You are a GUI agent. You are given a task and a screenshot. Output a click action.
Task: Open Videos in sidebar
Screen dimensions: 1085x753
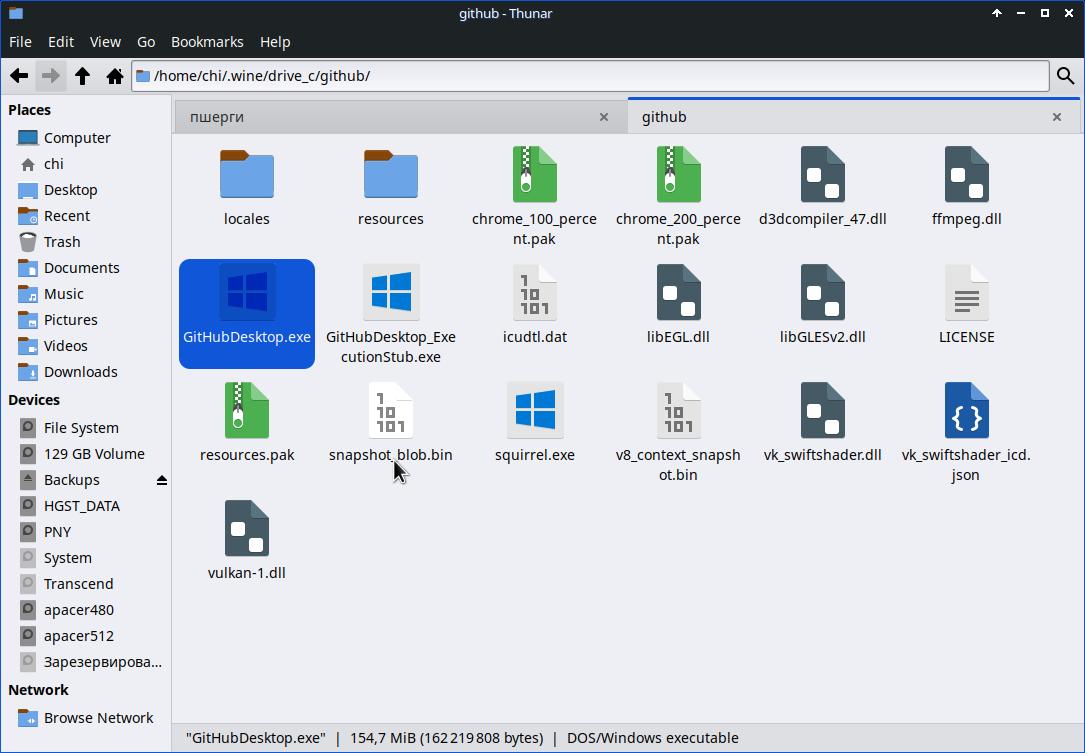tap(66, 345)
